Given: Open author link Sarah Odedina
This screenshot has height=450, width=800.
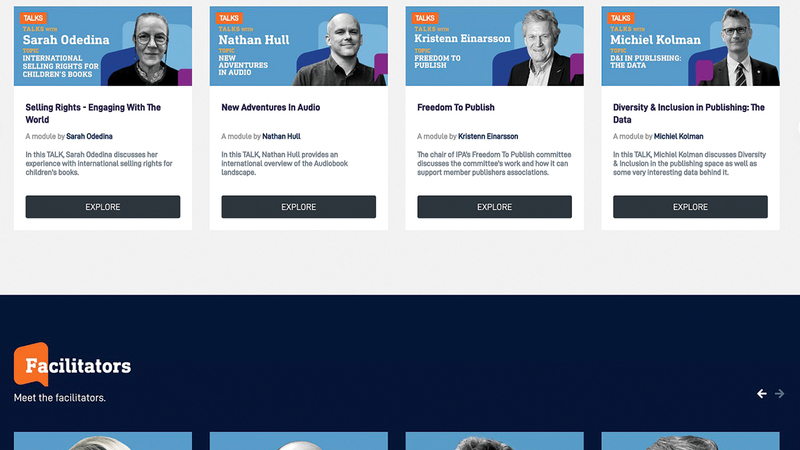Looking at the screenshot, I should tap(89, 136).
